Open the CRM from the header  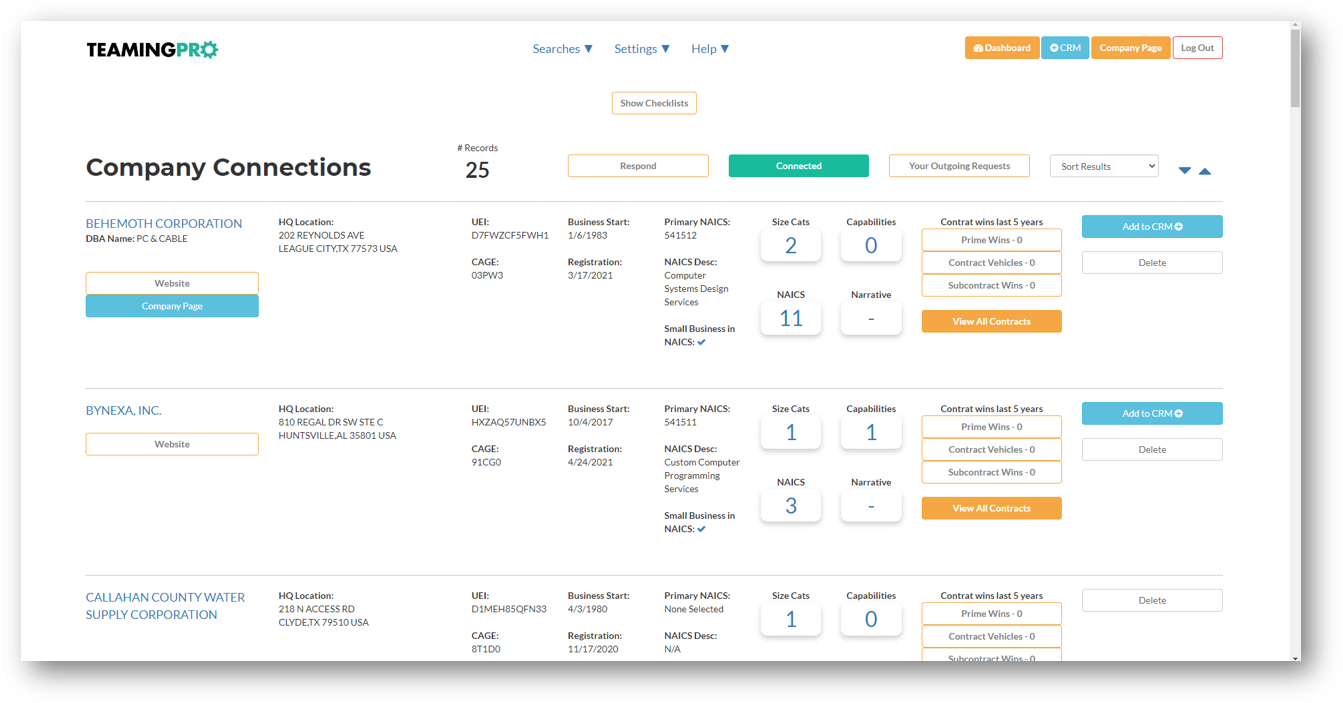tap(1065, 48)
